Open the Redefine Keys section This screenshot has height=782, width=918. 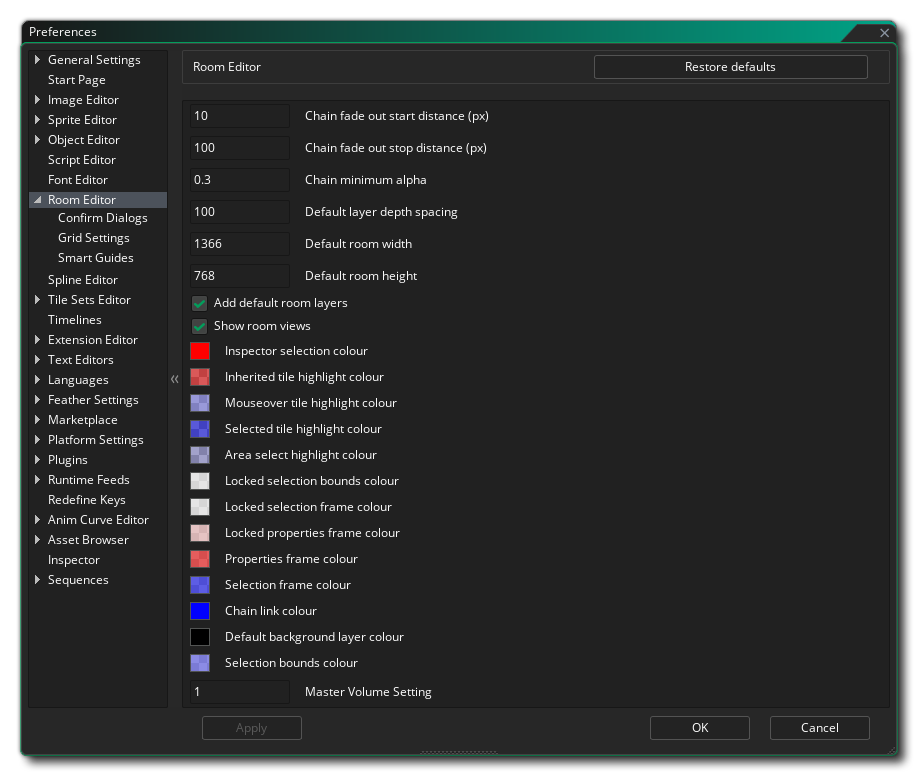click(87, 499)
